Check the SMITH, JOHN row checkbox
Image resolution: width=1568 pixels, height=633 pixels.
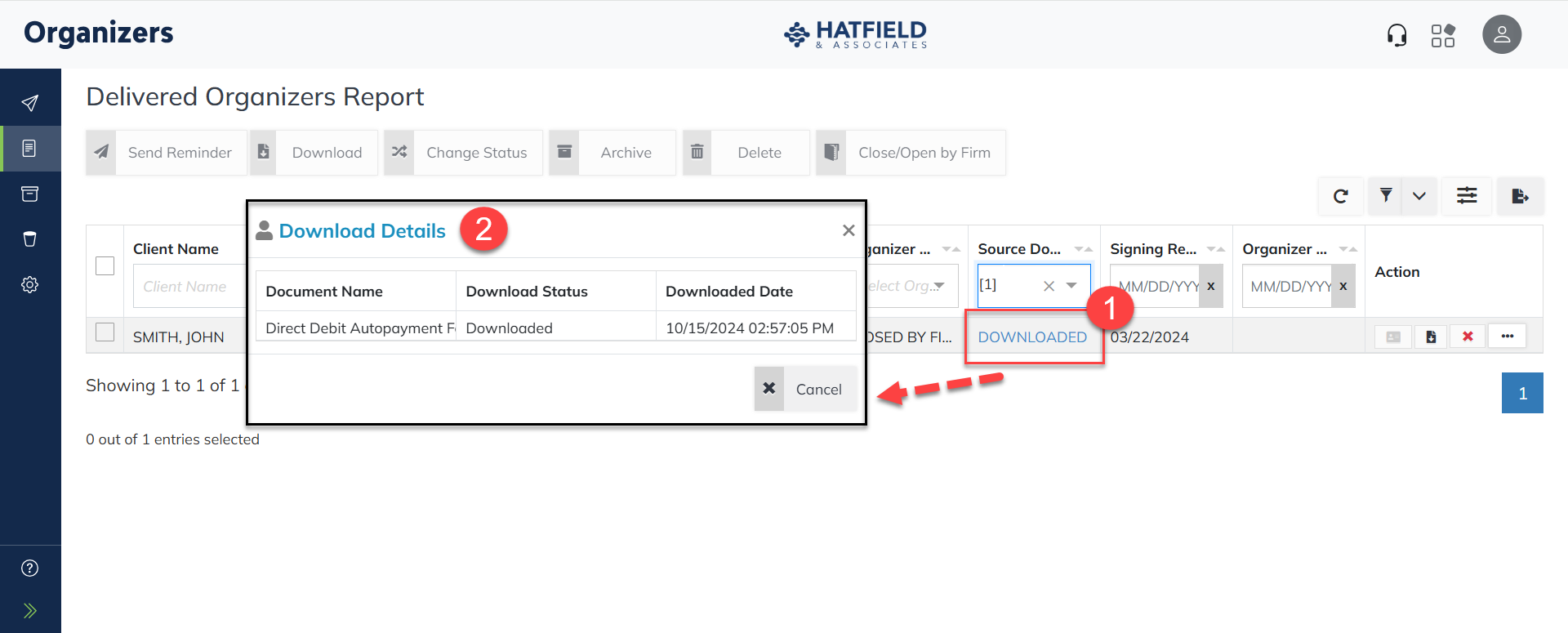pos(105,332)
